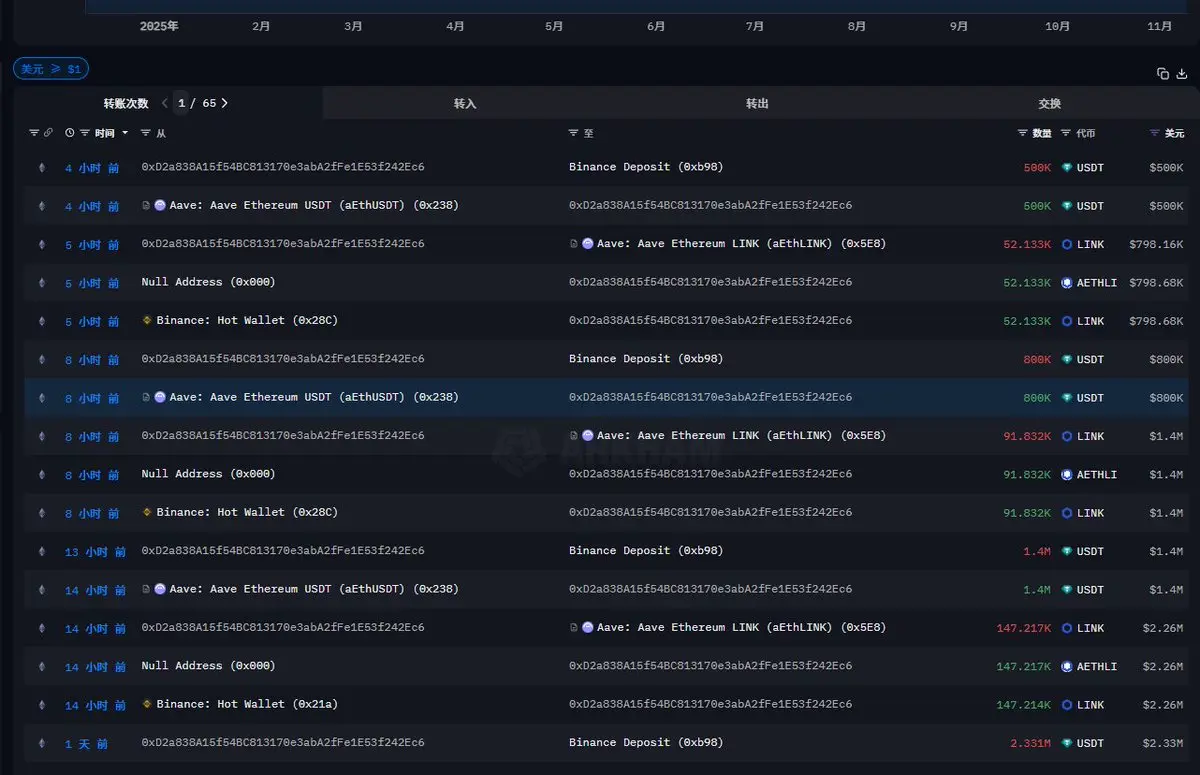The height and width of the screenshot is (775, 1200).
Task: Open the '1 天 前' transaction timestamp link
Action: [86, 744]
